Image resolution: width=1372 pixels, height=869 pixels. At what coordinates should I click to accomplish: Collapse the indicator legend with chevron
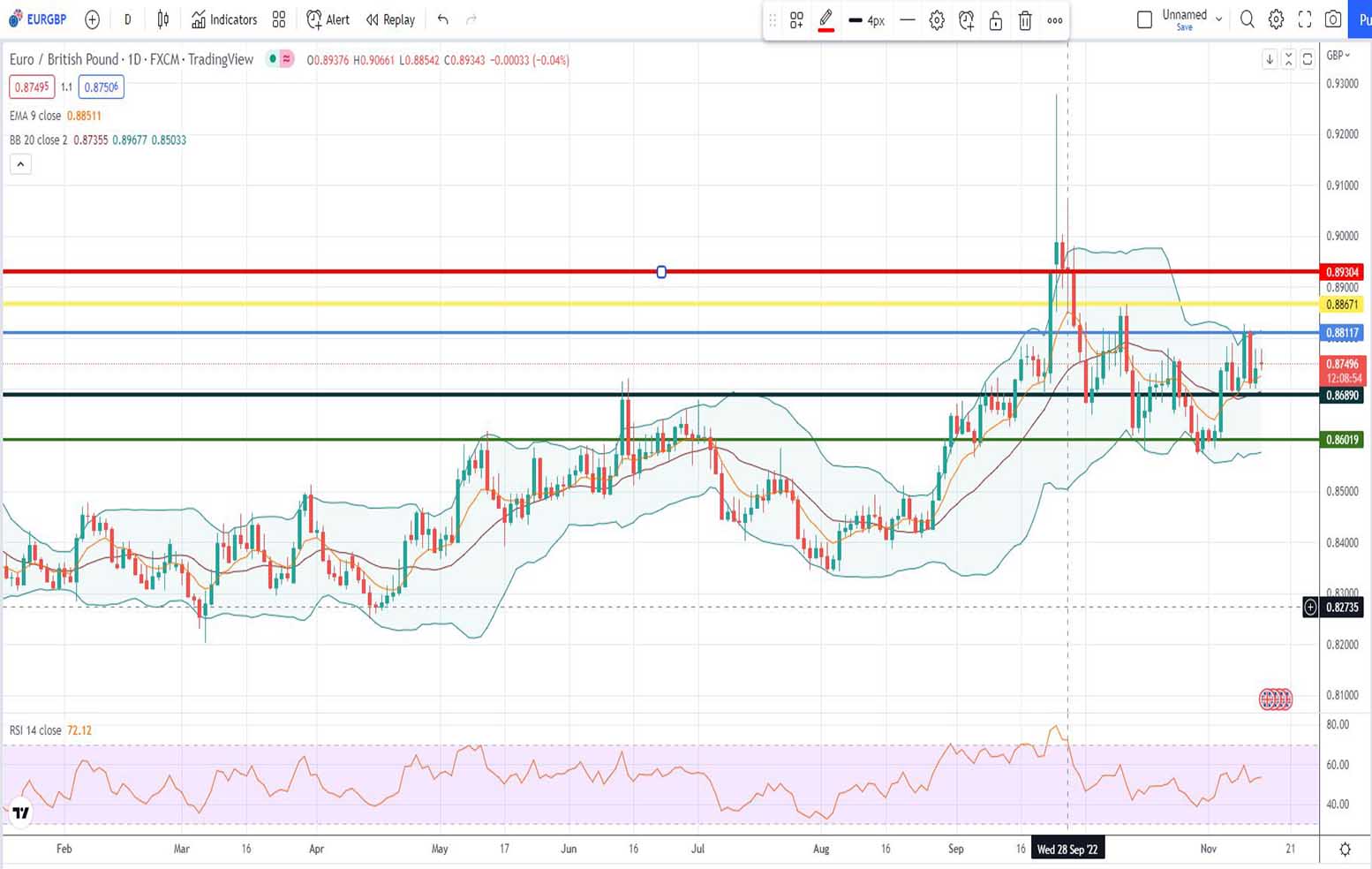(x=20, y=164)
